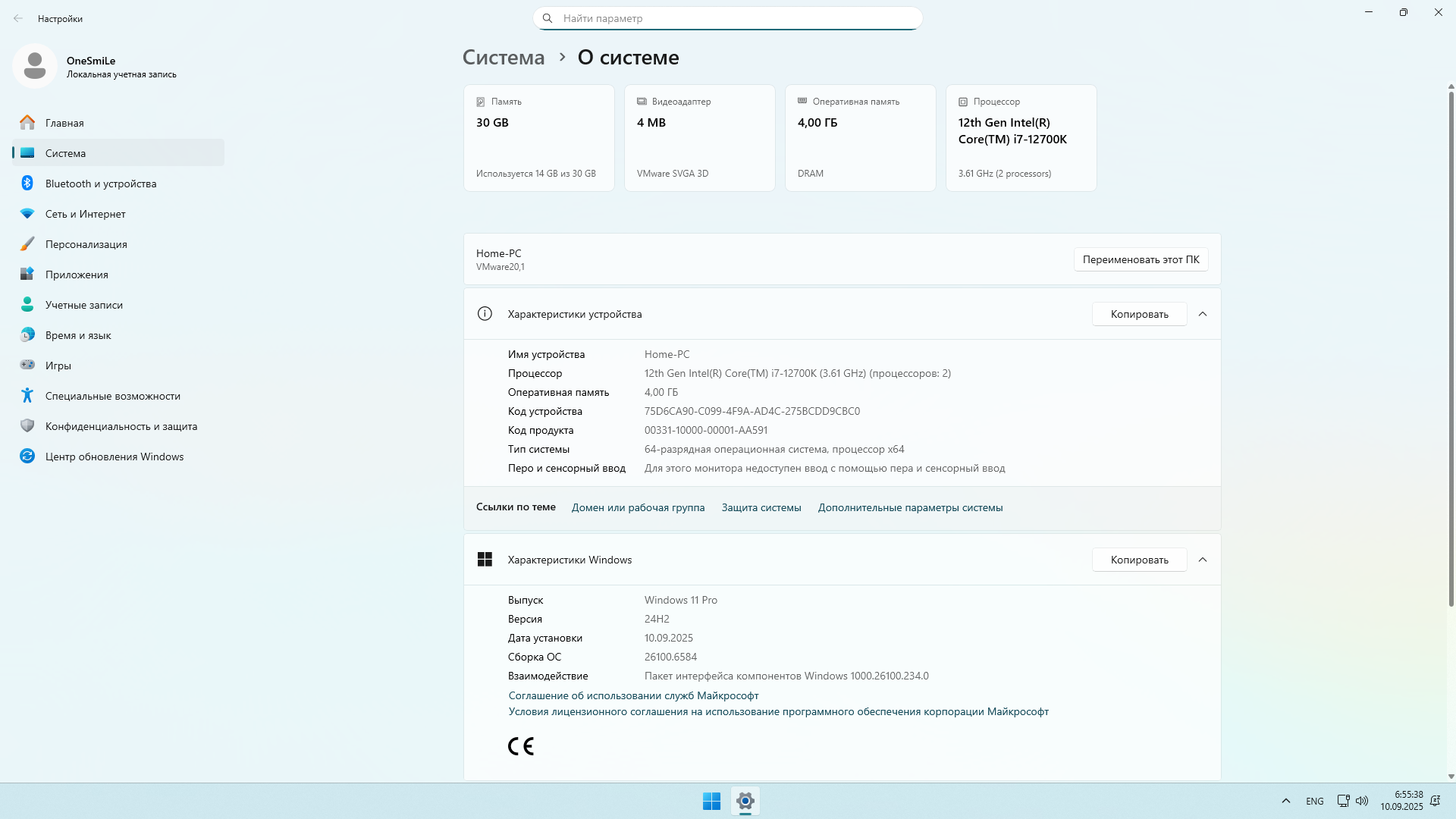Select Сеть и Интернет in the sidebar

click(85, 214)
